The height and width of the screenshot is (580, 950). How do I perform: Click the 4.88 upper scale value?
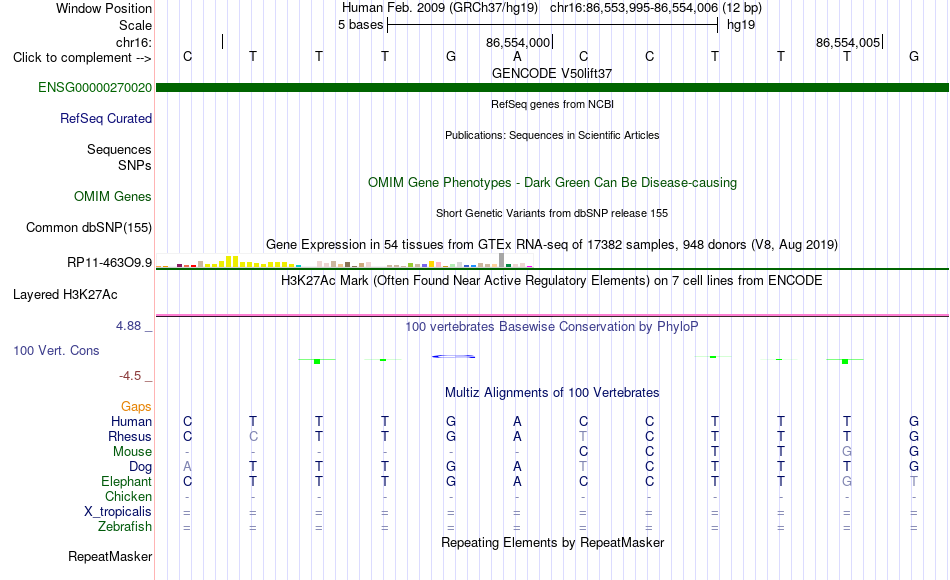(x=128, y=325)
